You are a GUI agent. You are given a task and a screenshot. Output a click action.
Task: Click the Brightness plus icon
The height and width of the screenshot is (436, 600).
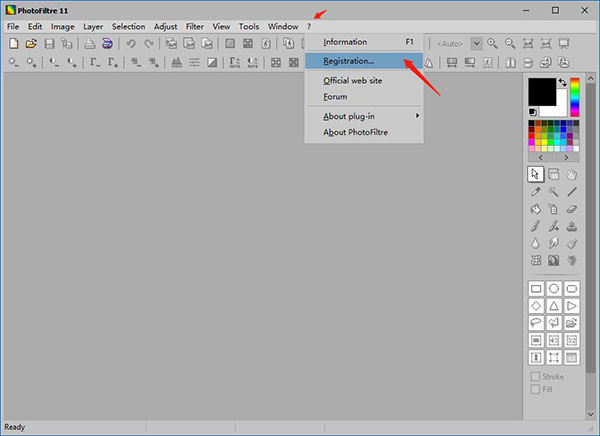click(31, 62)
